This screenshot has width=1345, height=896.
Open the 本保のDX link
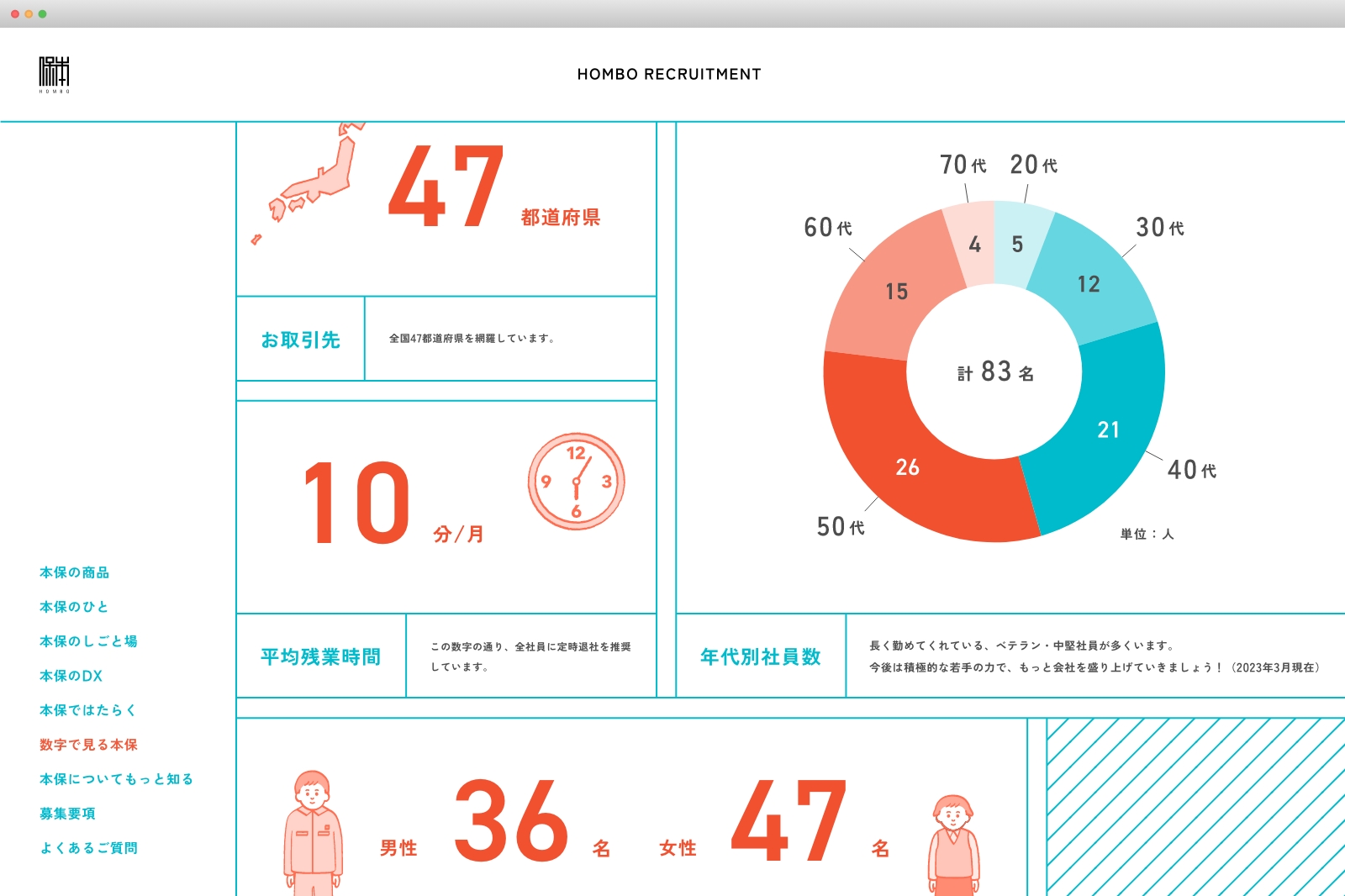point(71,676)
